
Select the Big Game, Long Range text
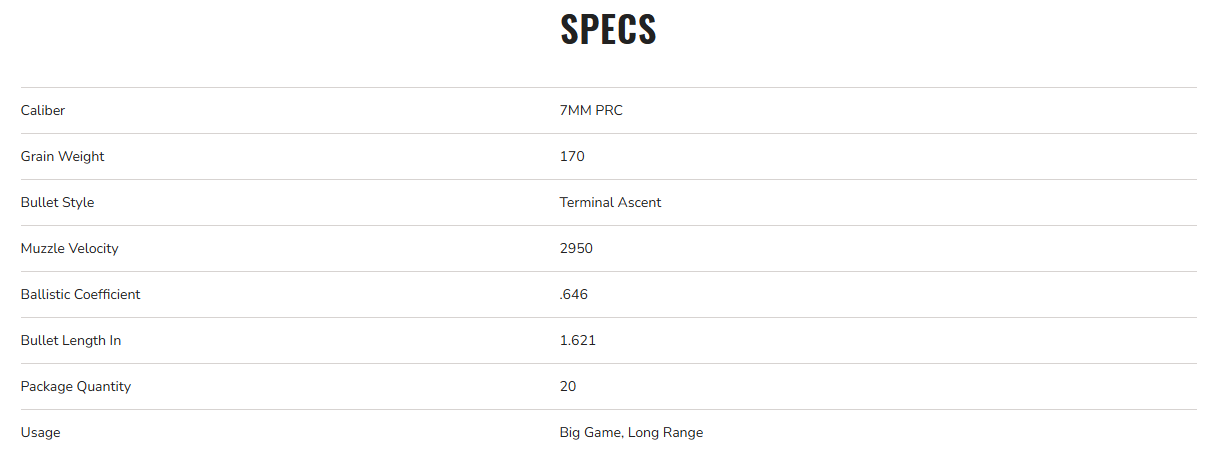click(631, 432)
